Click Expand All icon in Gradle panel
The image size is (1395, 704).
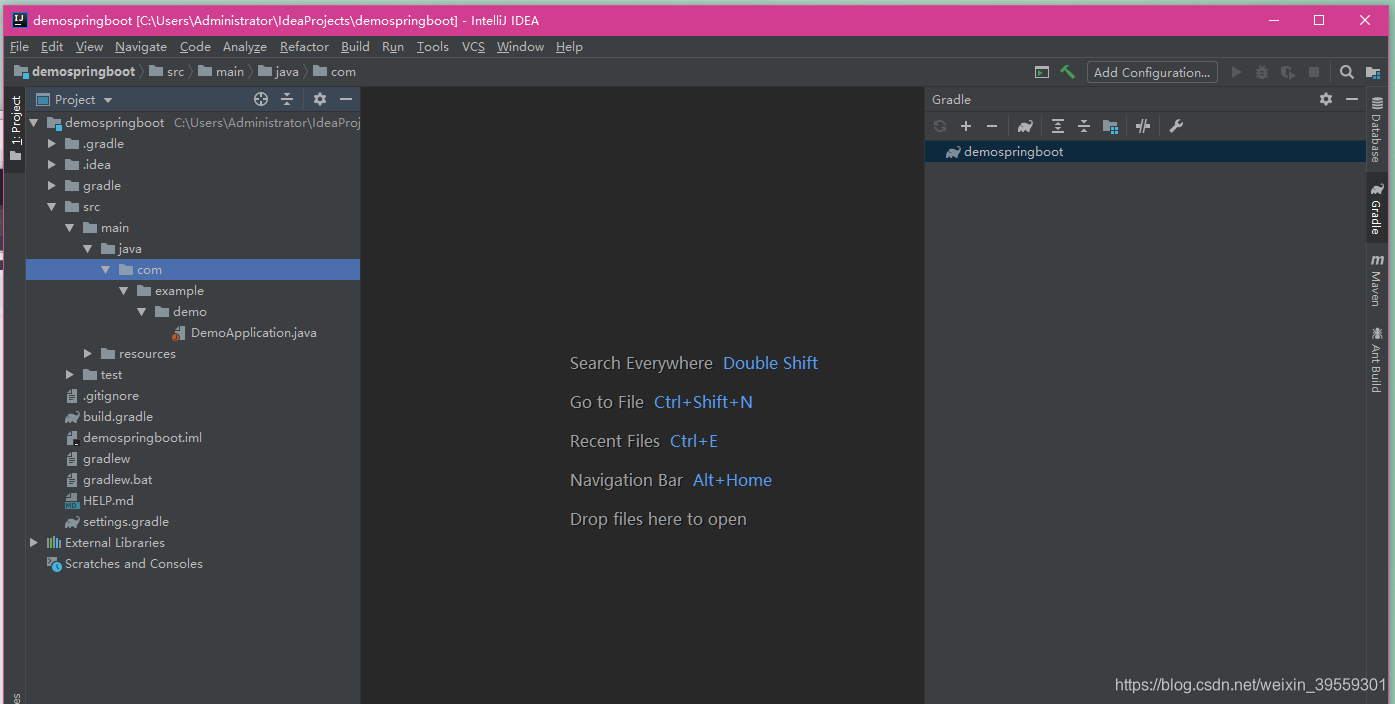pyautogui.click(x=1058, y=126)
